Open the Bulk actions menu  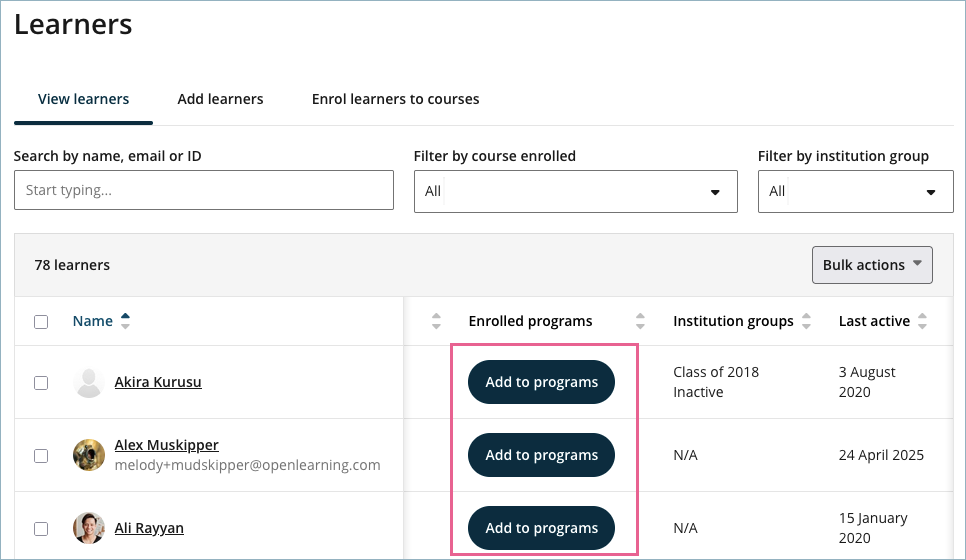click(x=871, y=265)
